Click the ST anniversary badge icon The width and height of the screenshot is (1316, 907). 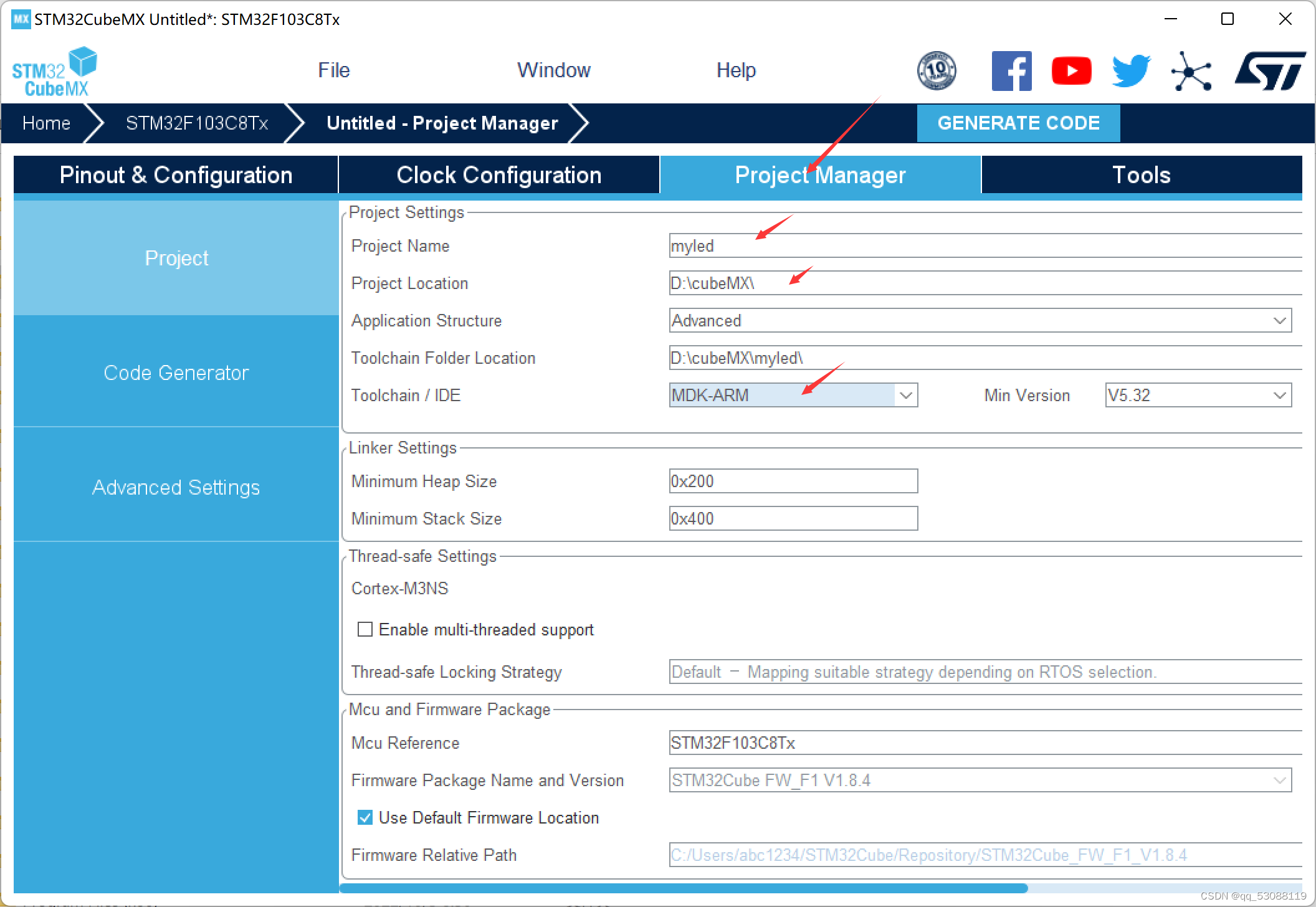[x=936, y=71]
